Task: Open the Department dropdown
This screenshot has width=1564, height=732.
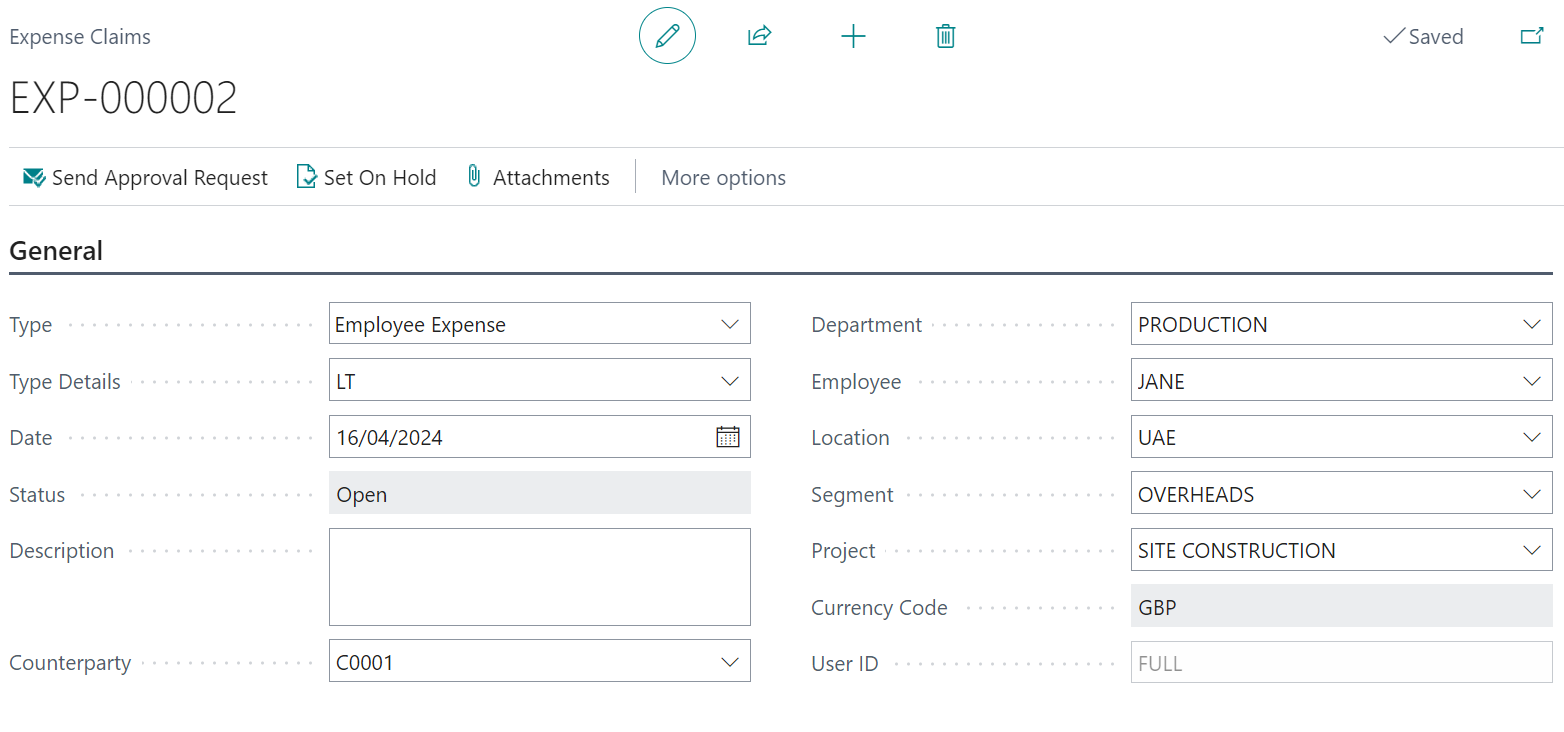Action: 1531,325
